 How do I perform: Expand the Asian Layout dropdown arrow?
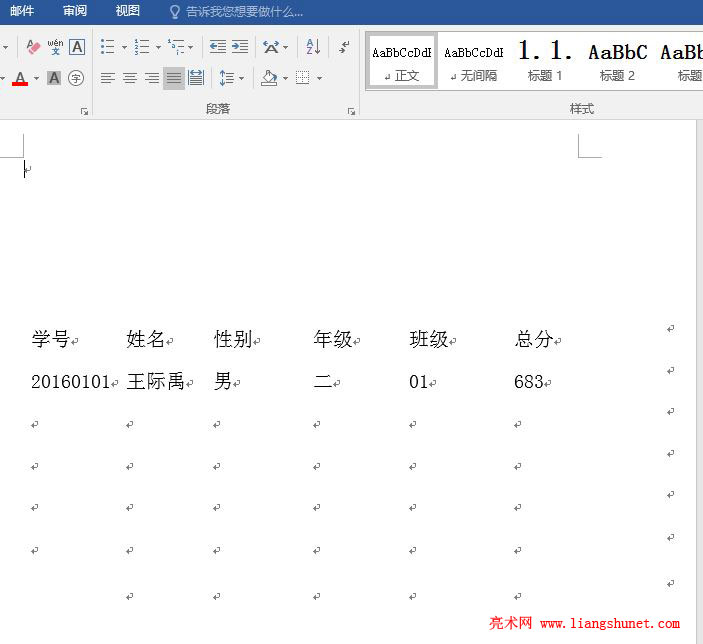tap(286, 47)
